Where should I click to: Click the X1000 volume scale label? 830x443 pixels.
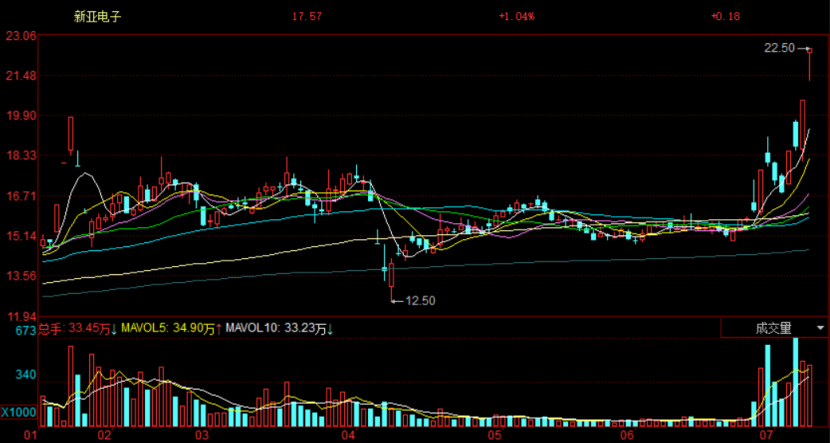(x=19, y=412)
